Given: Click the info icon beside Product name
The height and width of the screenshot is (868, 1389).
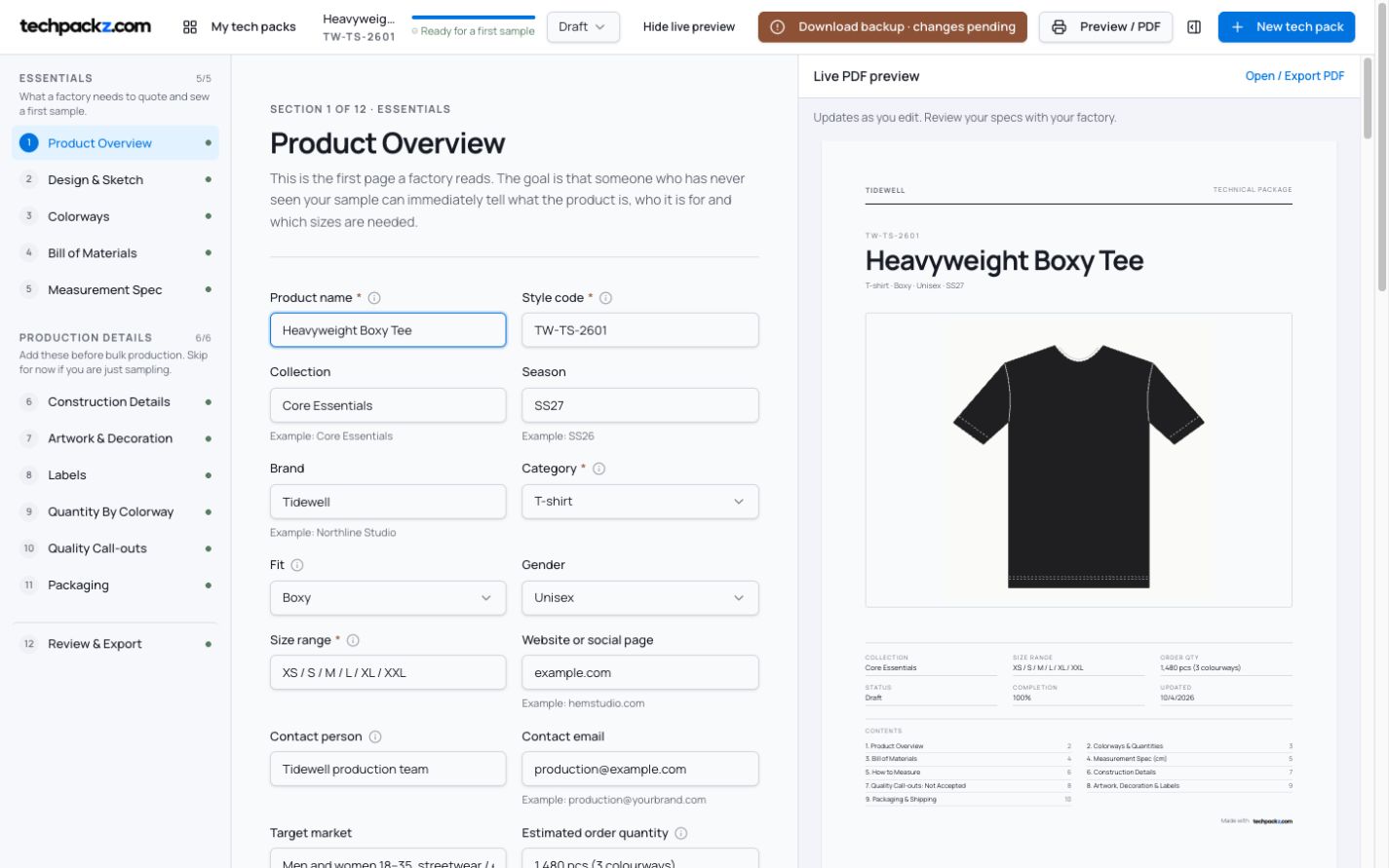Looking at the screenshot, I should tap(374, 298).
